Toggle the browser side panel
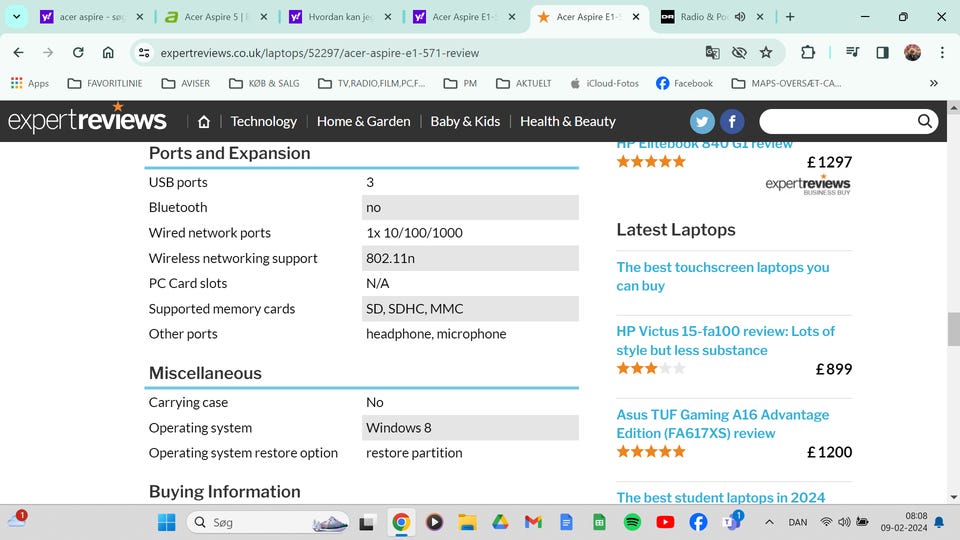 (x=882, y=53)
